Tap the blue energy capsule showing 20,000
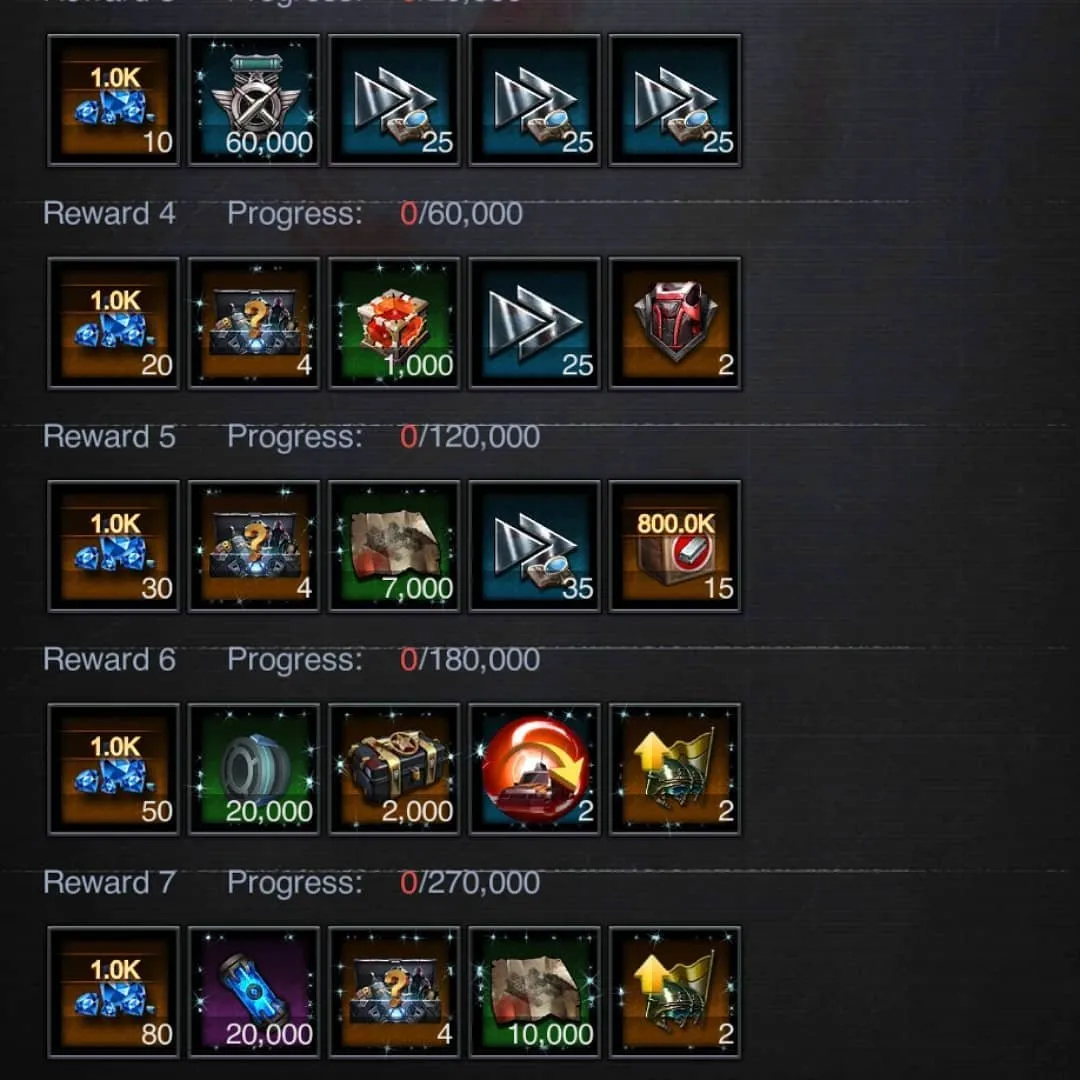Viewport: 1080px width, 1080px height. pos(253,993)
